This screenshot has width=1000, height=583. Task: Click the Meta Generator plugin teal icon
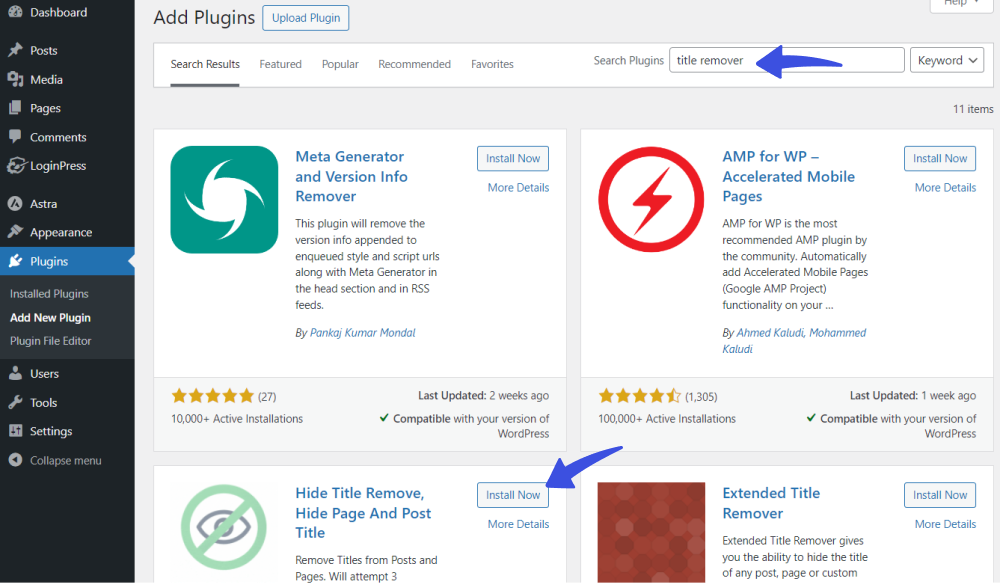(x=224, y=200)
